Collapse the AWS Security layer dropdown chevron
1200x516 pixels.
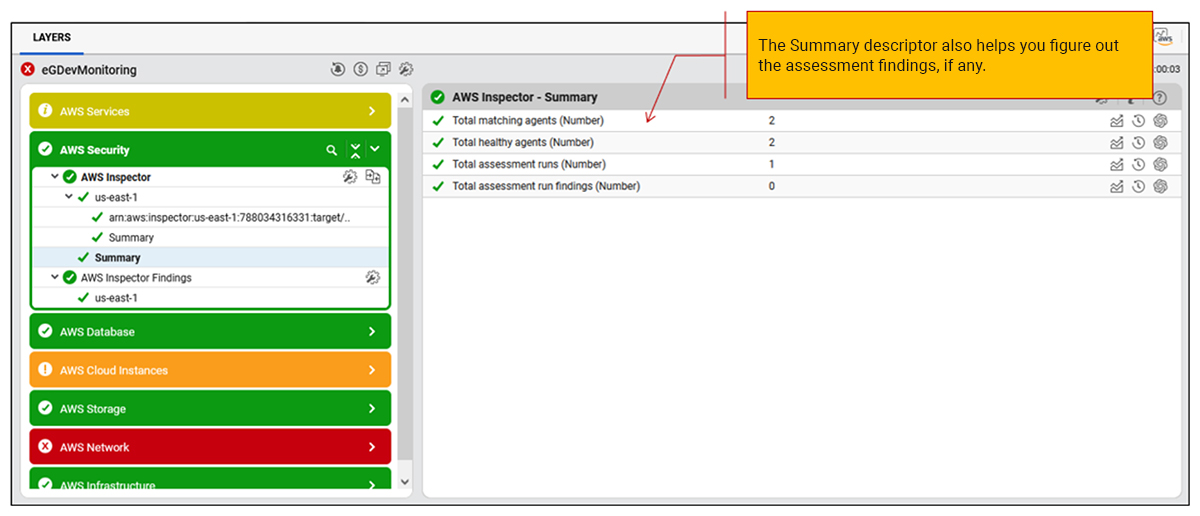click(x=375, y=149)
